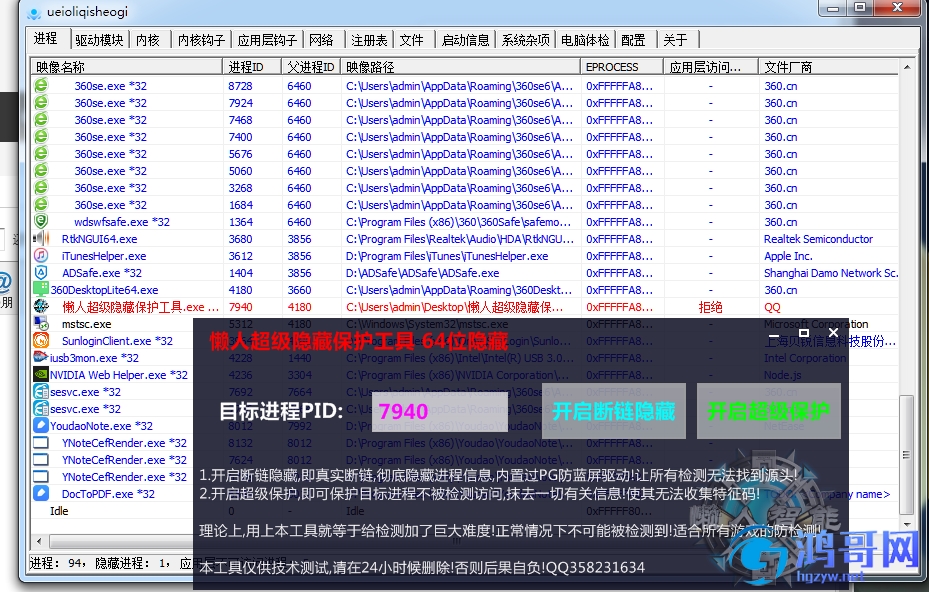
Task: Sort by the 父进程ID column header
Action: tap(311, 67)
